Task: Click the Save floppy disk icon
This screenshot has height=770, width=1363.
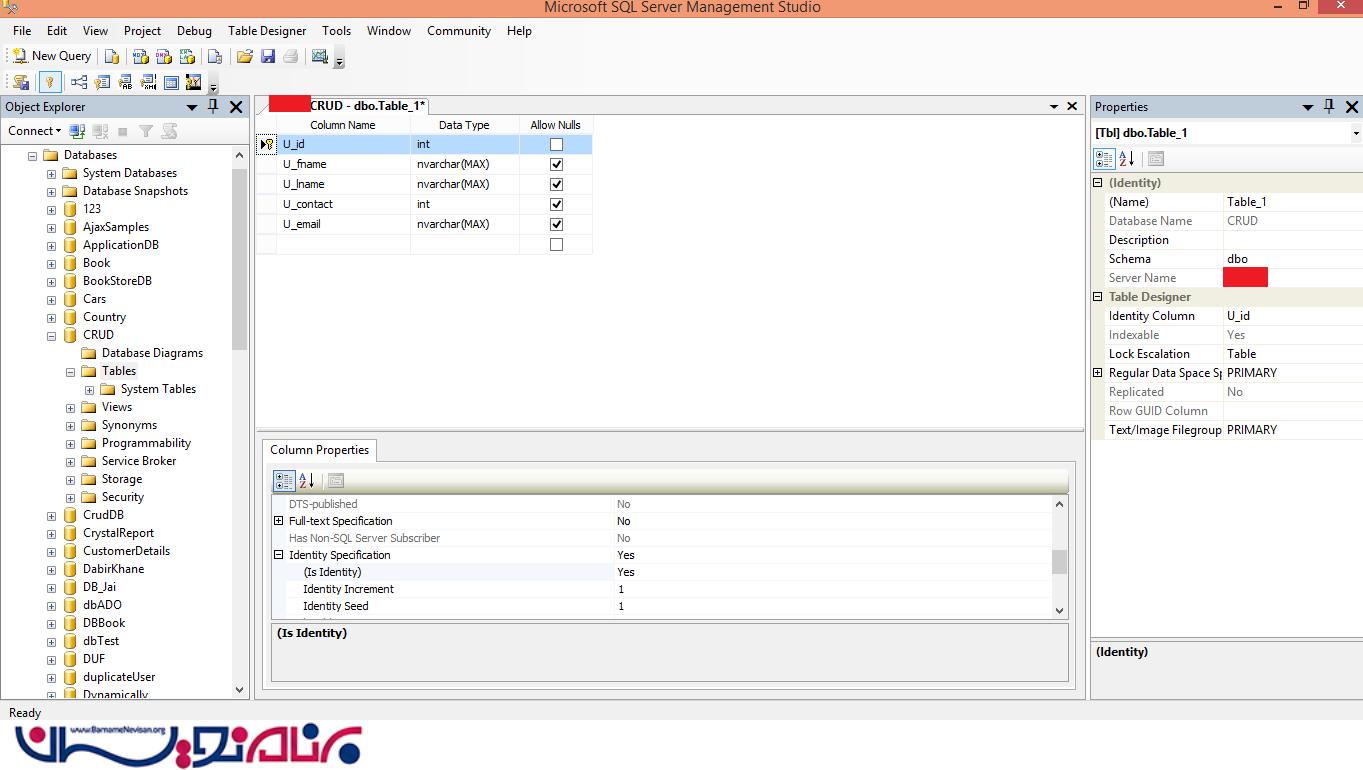Action: (268, 57)
